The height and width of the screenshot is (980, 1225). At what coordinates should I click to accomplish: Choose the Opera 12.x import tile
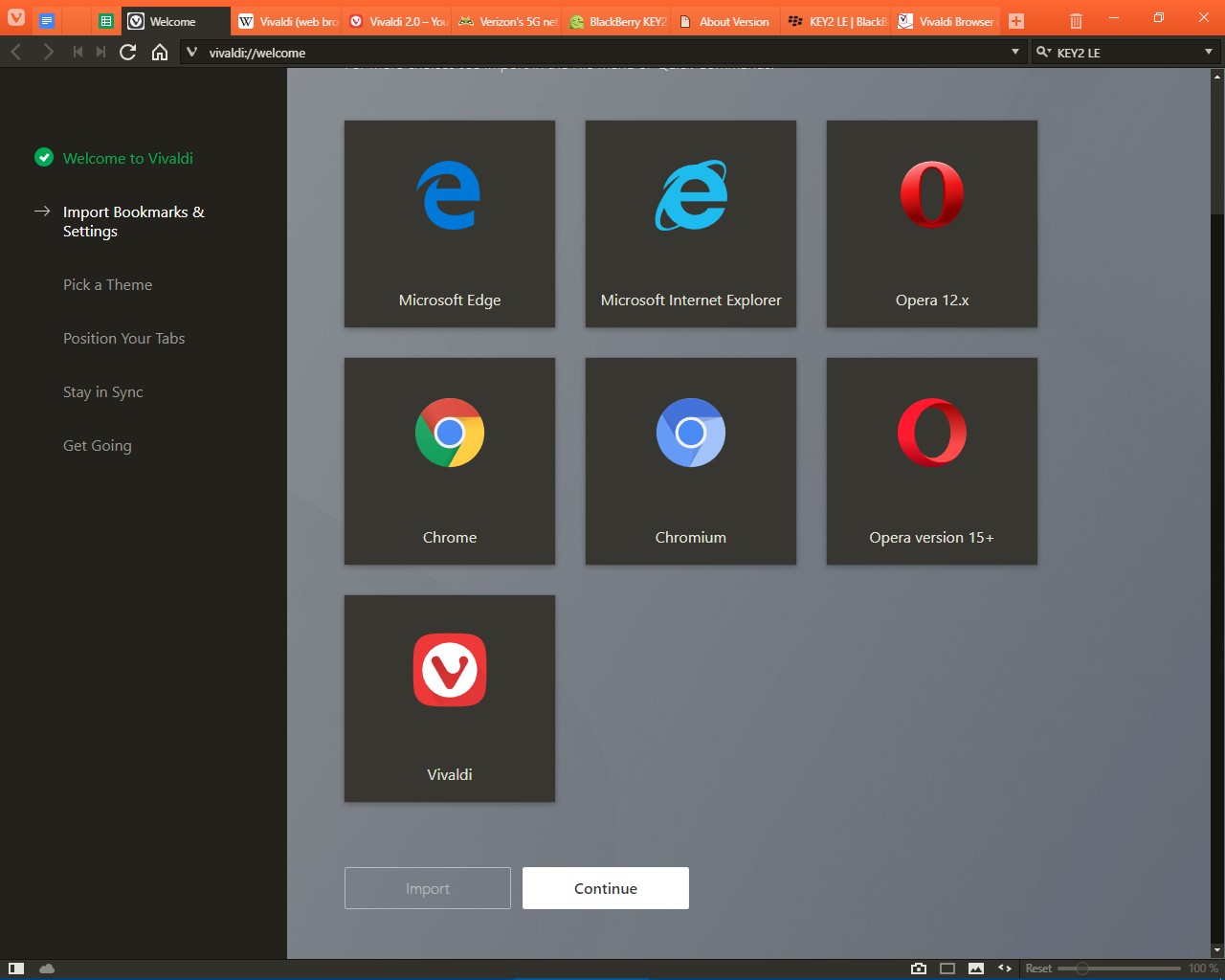(932, 224)
